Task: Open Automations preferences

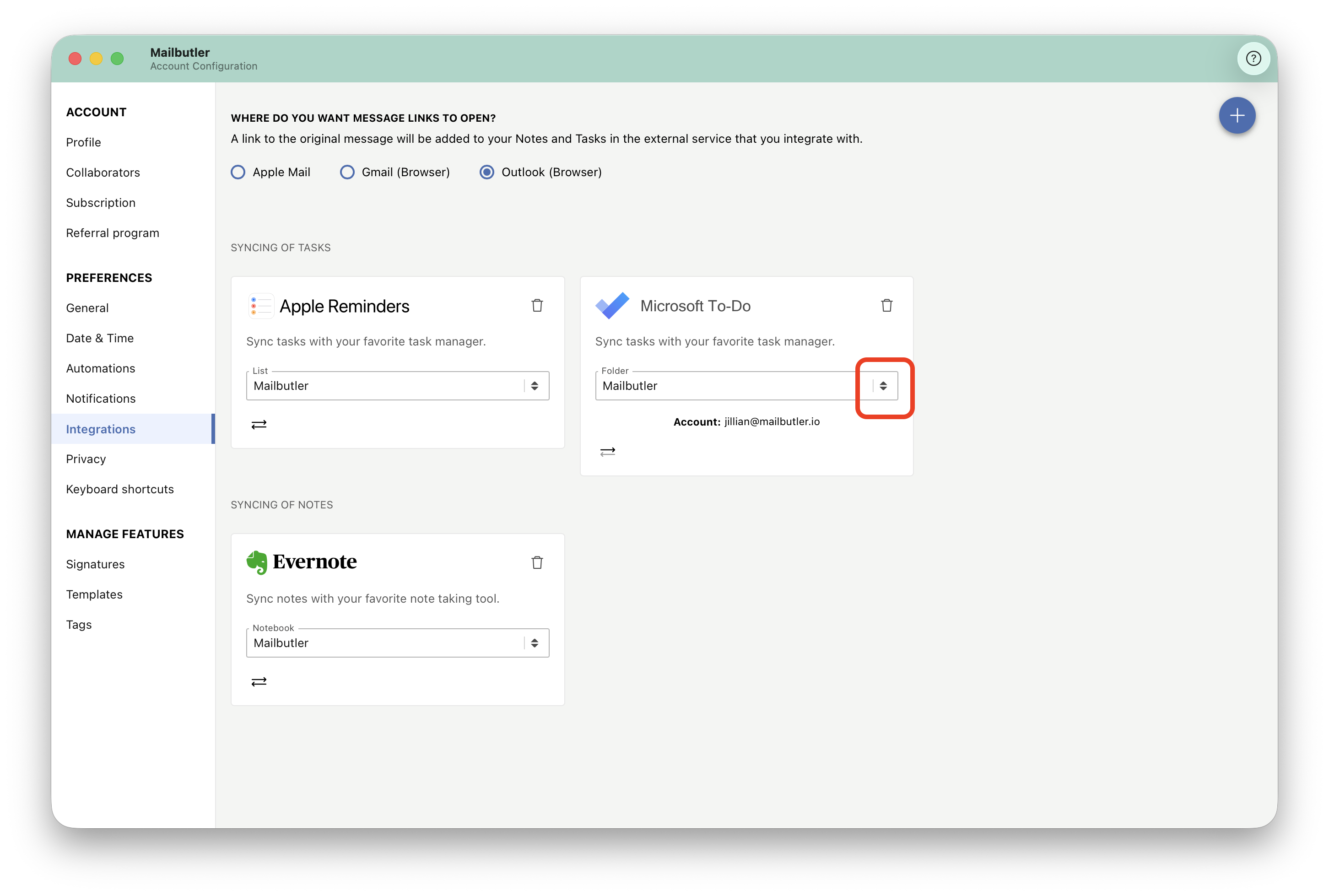Action: pos(101,368)
